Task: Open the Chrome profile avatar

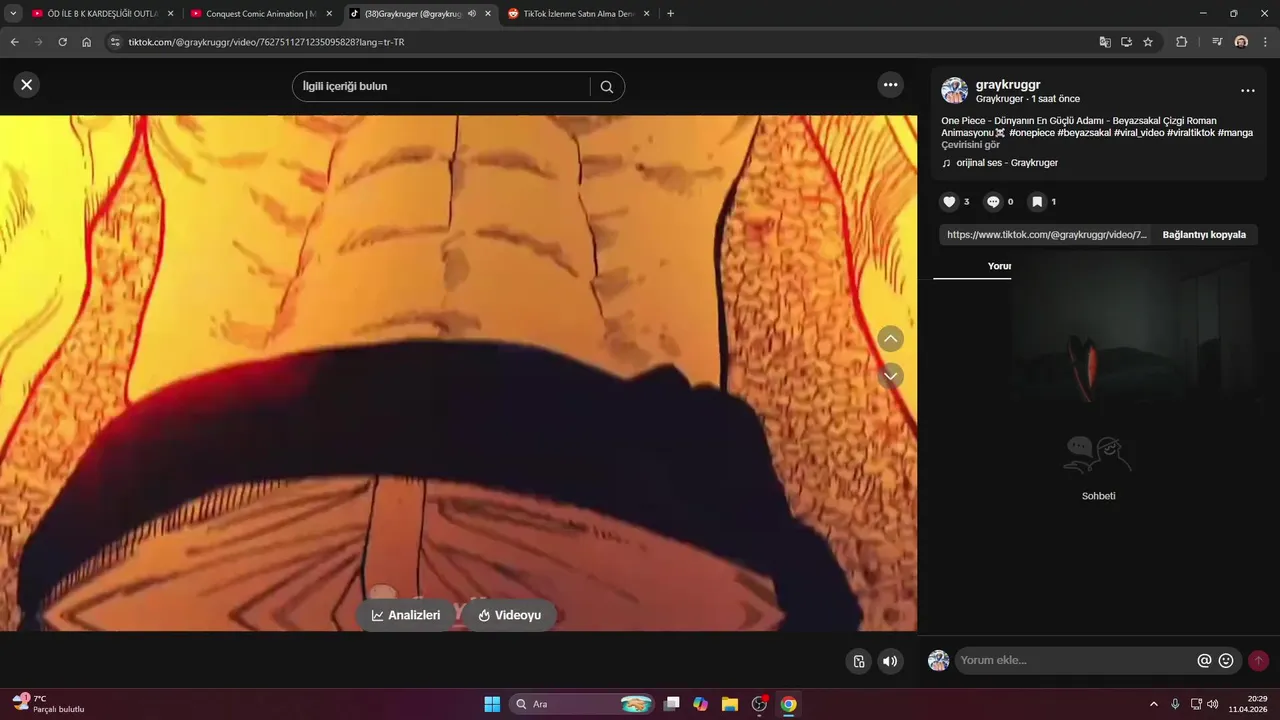Action: (1241, 42)
